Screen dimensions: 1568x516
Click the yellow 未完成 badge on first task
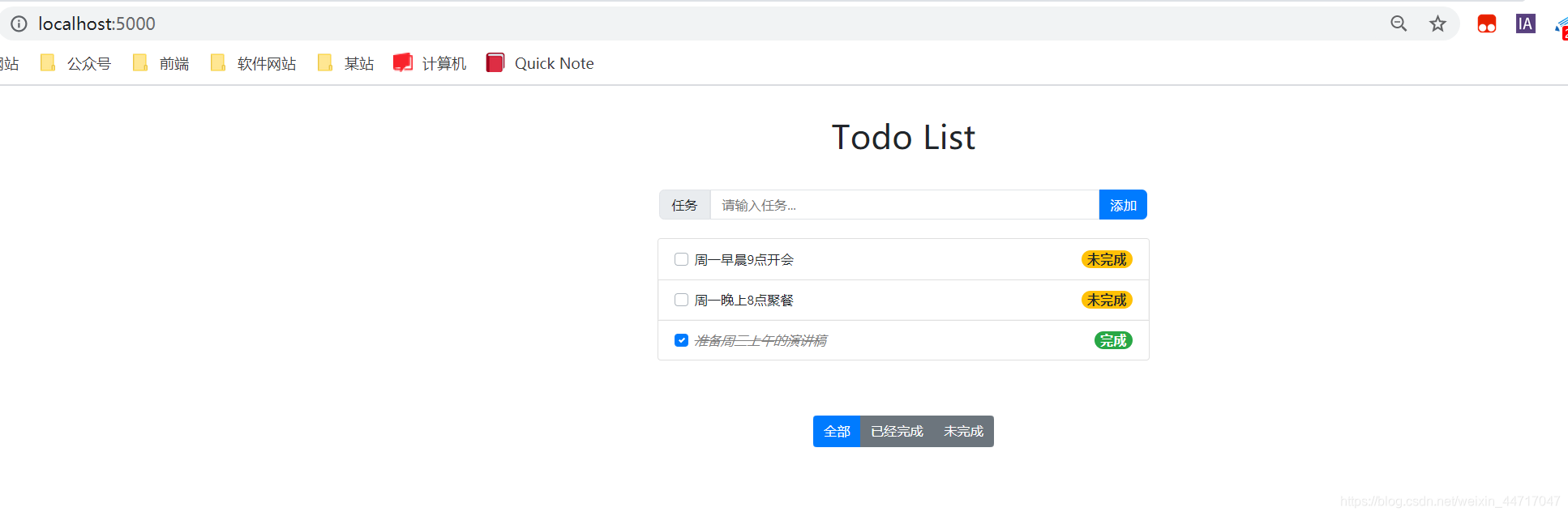(x=1107, y=259)
